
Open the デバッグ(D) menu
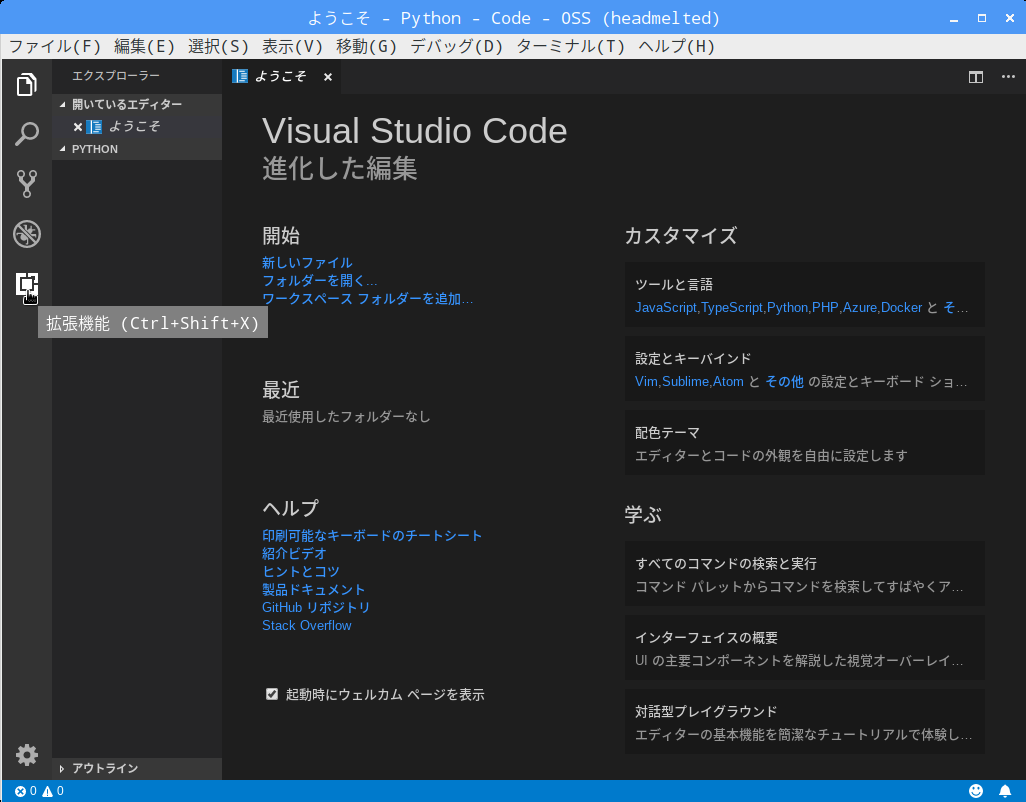click(457, 46)
